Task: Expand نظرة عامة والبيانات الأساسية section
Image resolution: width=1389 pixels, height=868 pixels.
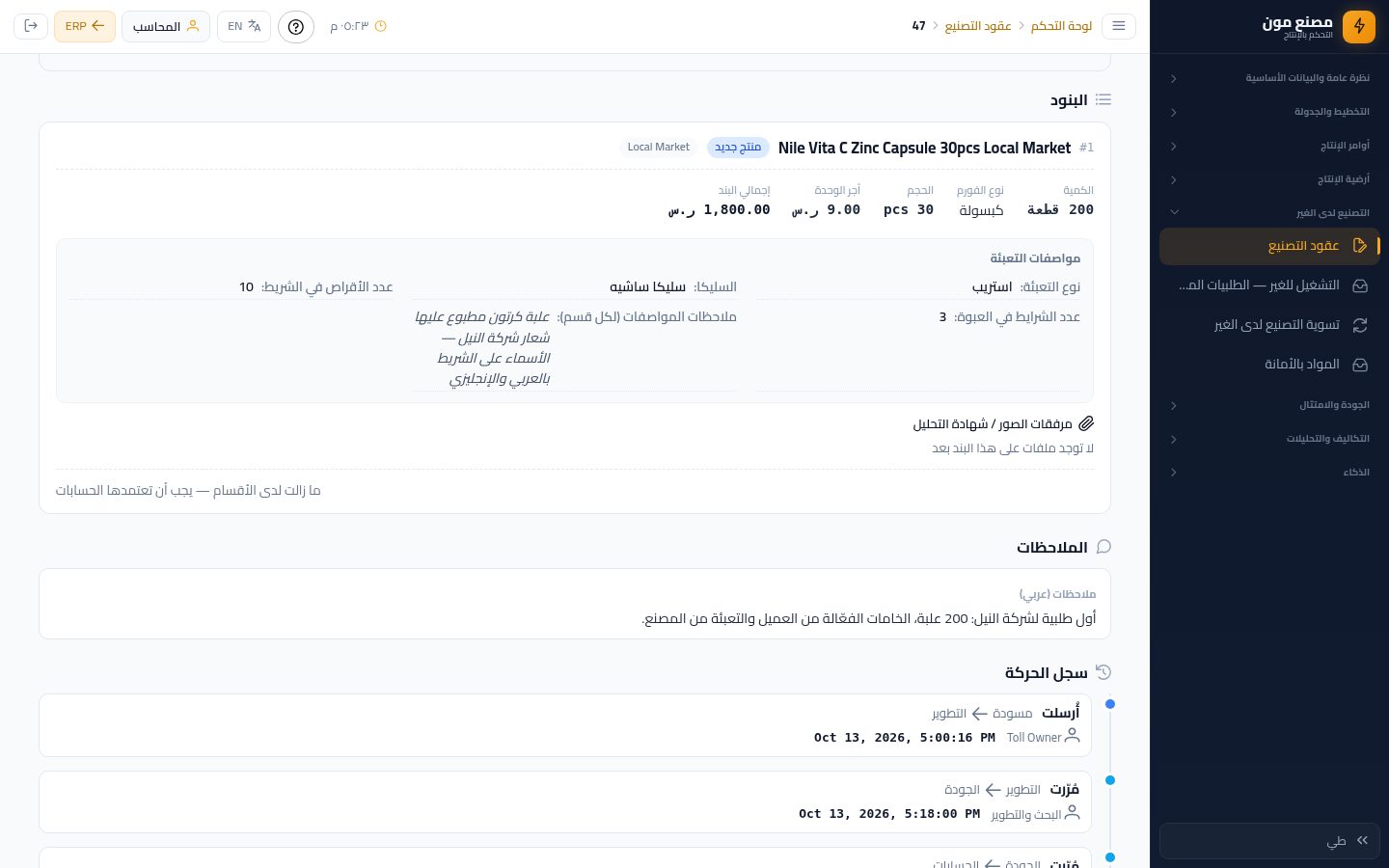Action: click(x=1268, y=78)
